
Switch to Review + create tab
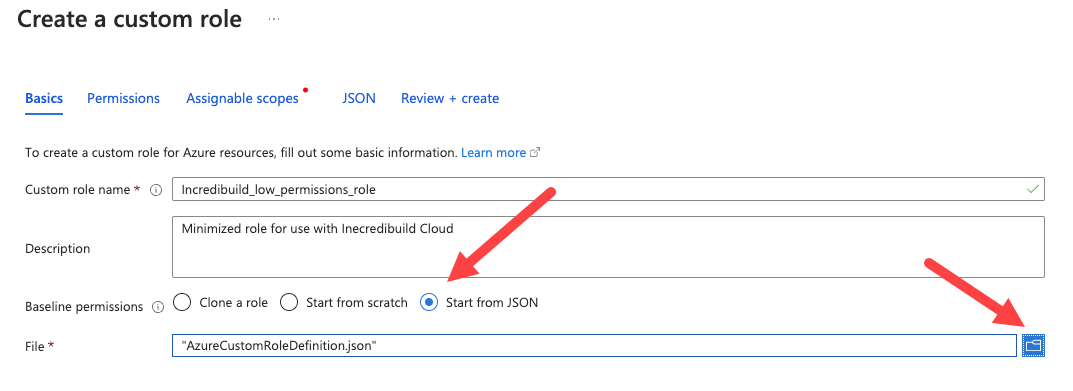[x=450, y=98]
